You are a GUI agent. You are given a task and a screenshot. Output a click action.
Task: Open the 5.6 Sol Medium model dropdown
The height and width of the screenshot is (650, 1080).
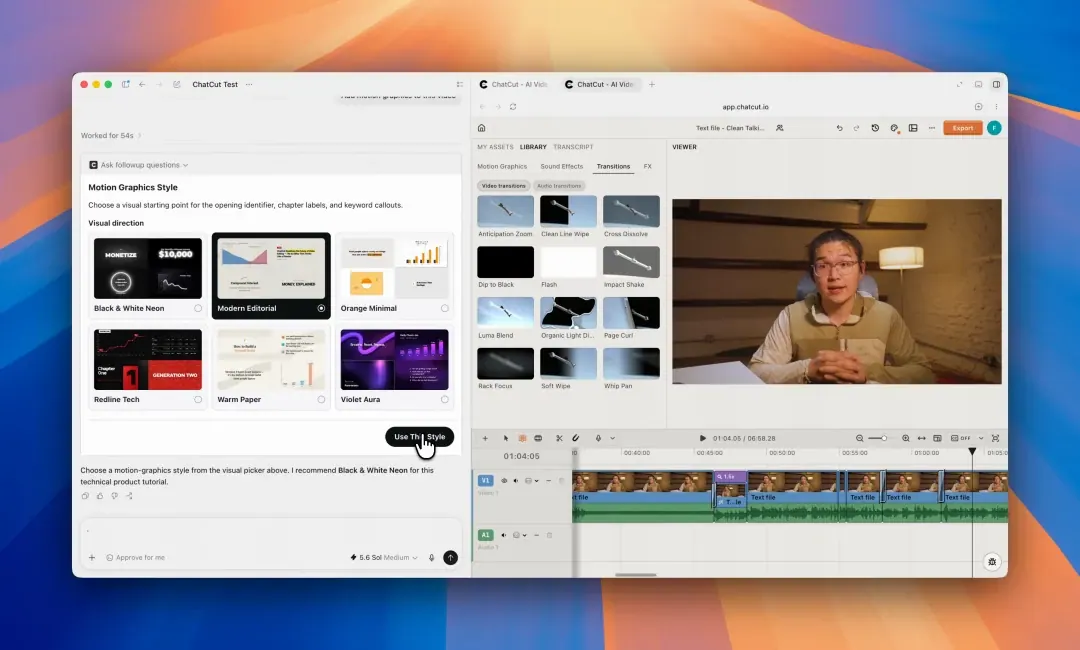[x=384, y=558]
